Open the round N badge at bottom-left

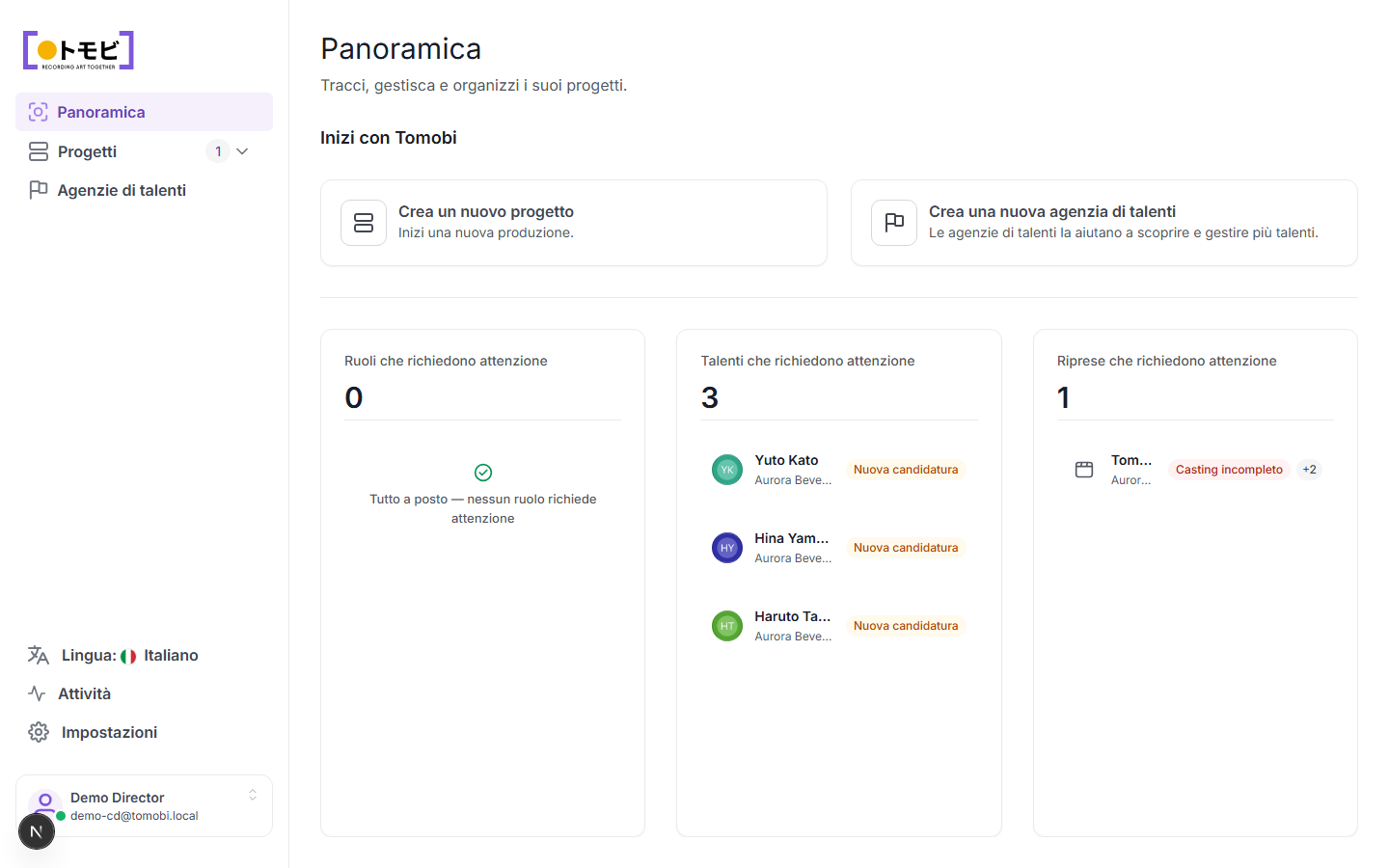(37, 831)
